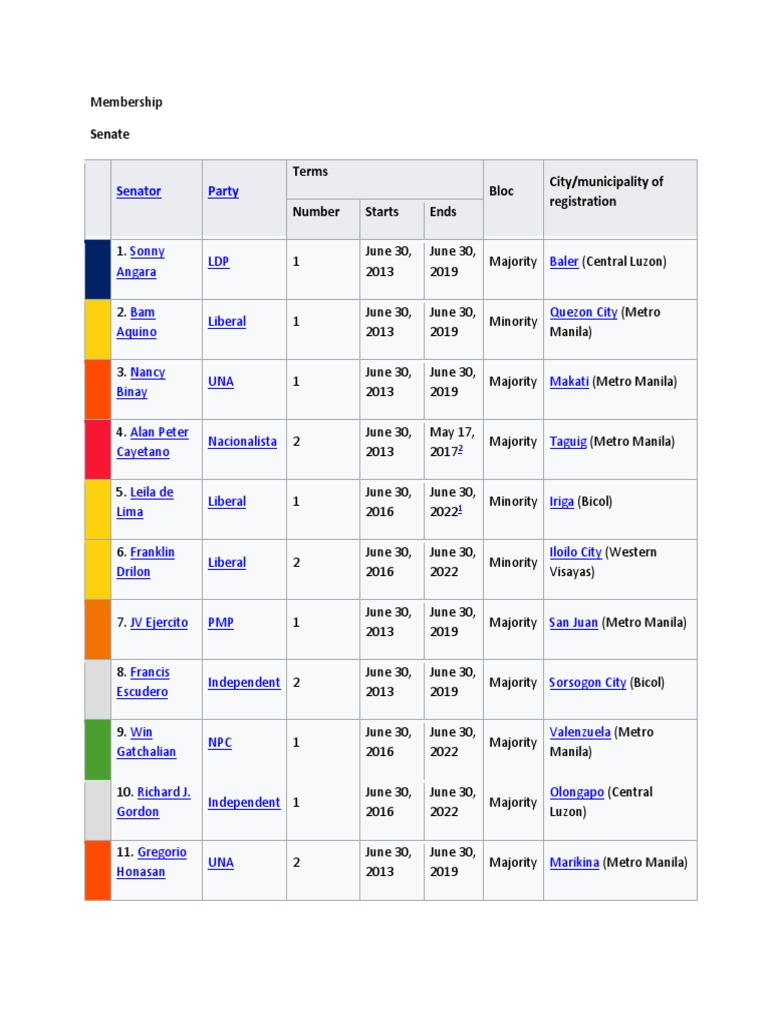Click the Liberal link in Leila de Lima's row
Viewport: 768px width, 1024px height.
point(227,502)
